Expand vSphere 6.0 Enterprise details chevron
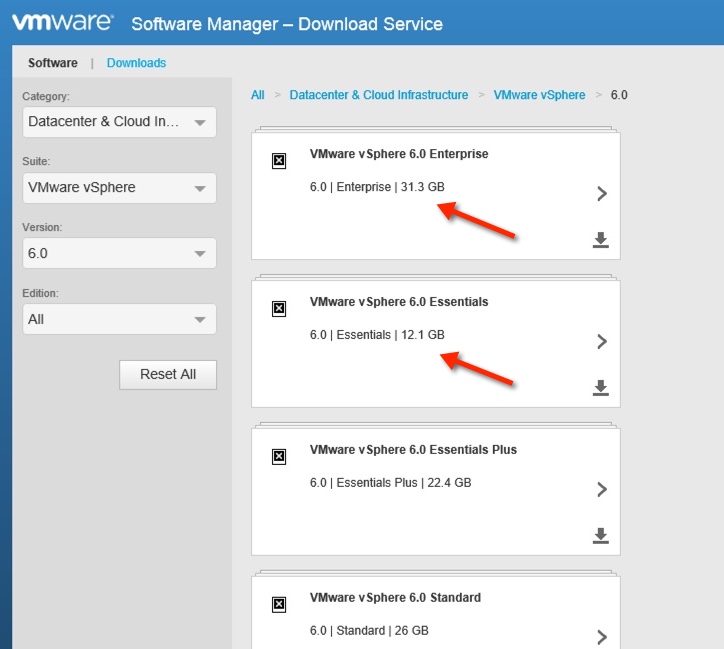724x649 pixels. tap(602, 194)
